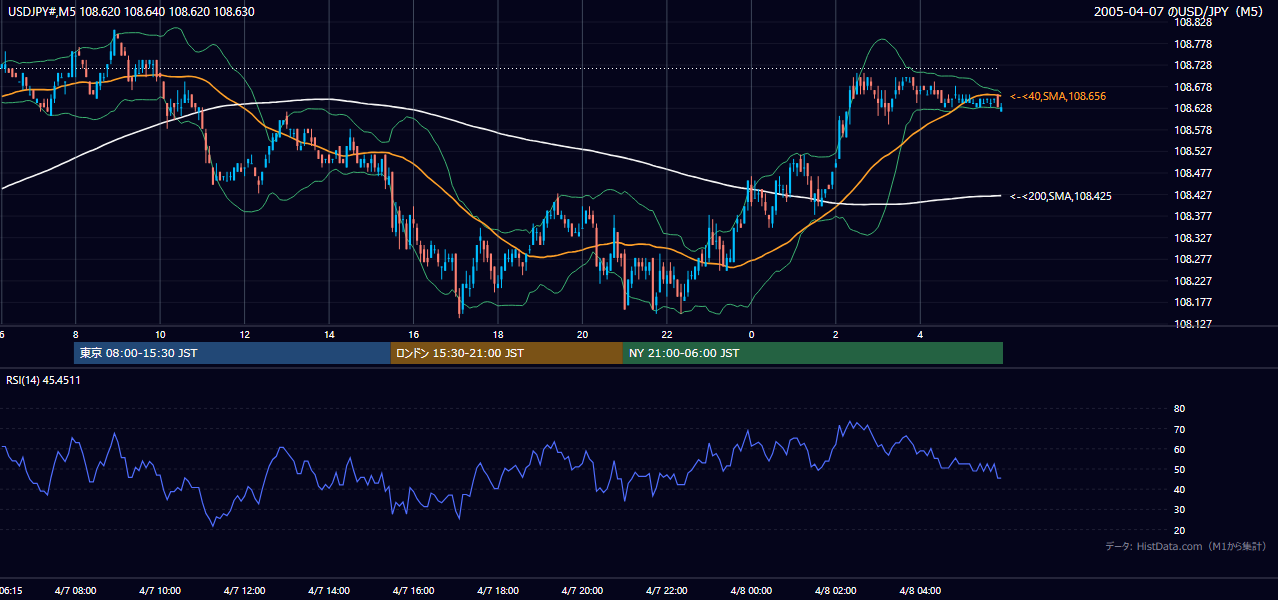Click the 4/7 10:00 time axis label
This screenshot has height=600, width=1278.
pos(160,591)
